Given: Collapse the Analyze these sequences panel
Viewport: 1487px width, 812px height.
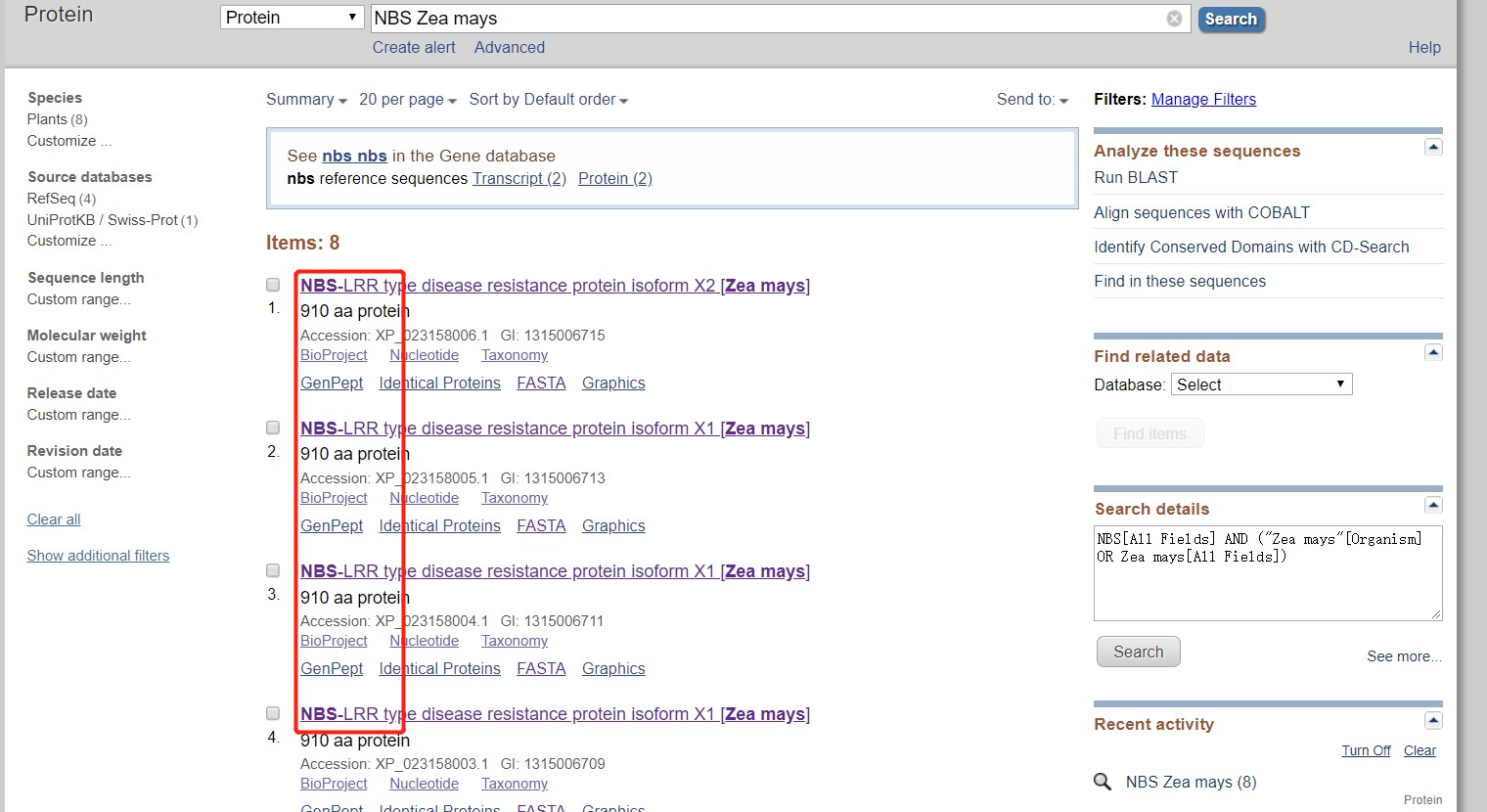Looking at the screenshot, I should click(x=1433, y=148).
